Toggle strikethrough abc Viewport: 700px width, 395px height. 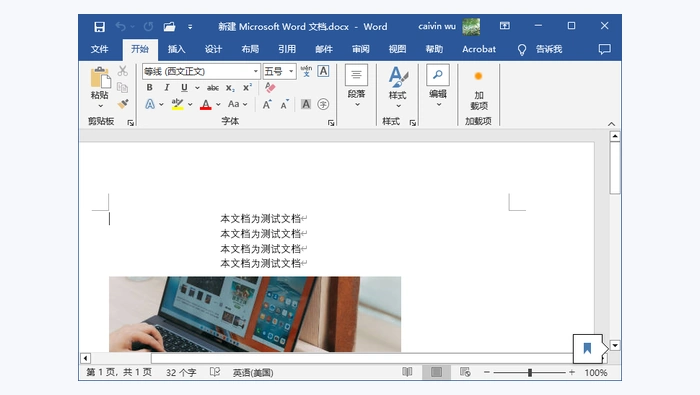(213, 88)
